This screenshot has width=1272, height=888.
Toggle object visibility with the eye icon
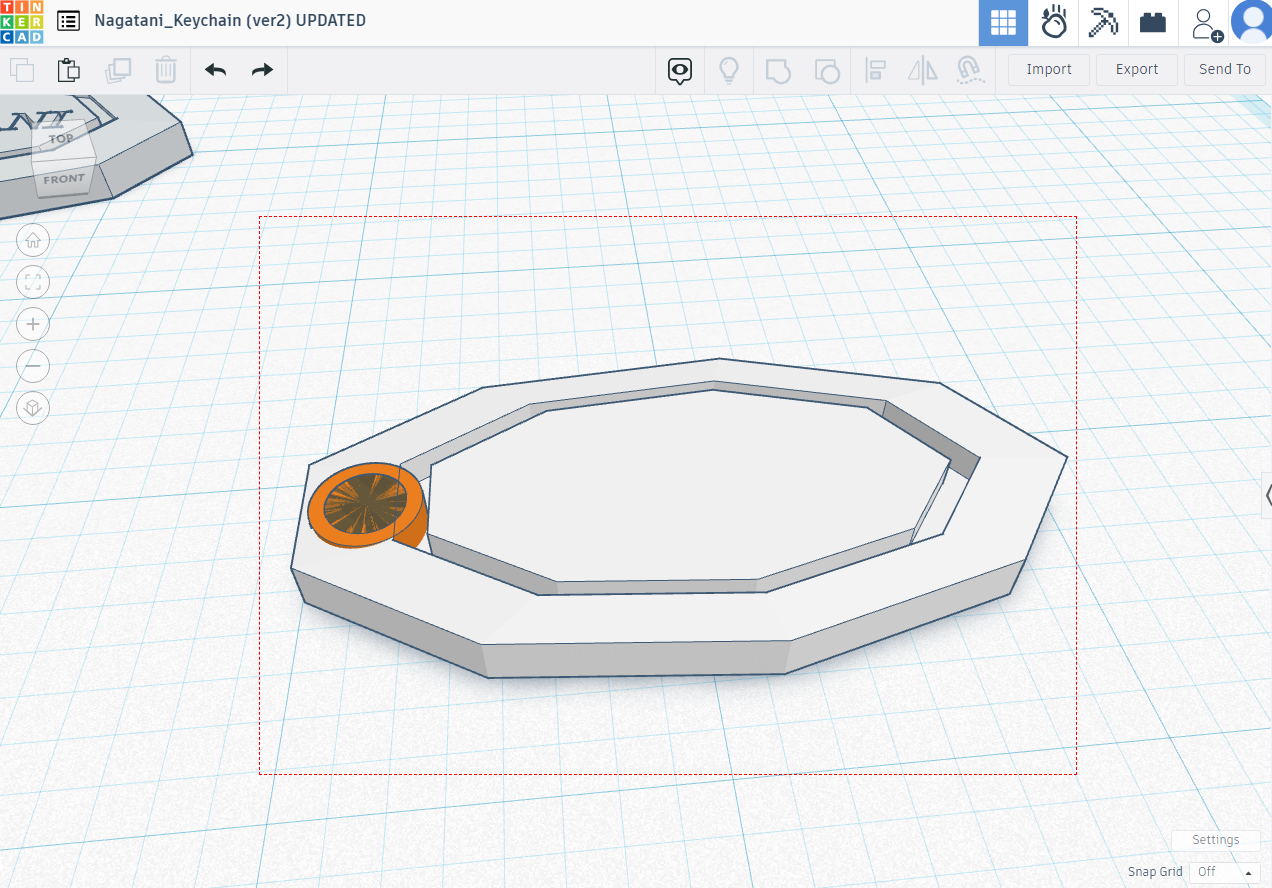679,70
